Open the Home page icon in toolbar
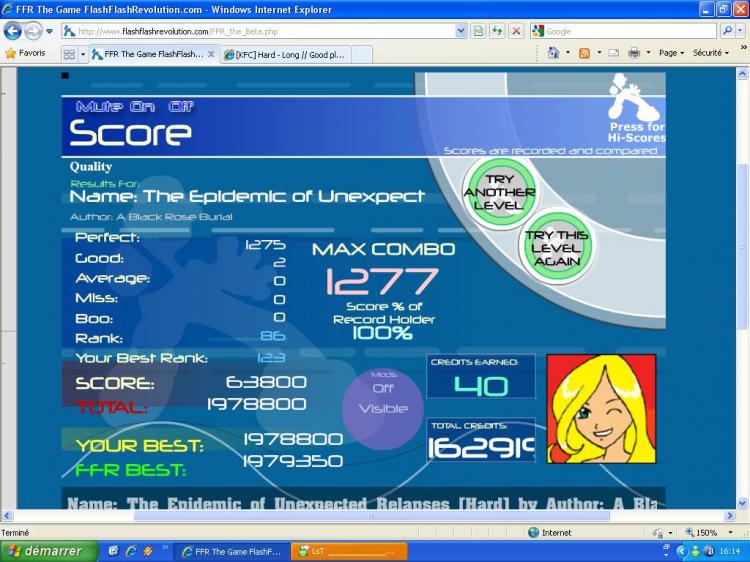Screen dimensions: 750x562 click(554, 53)
